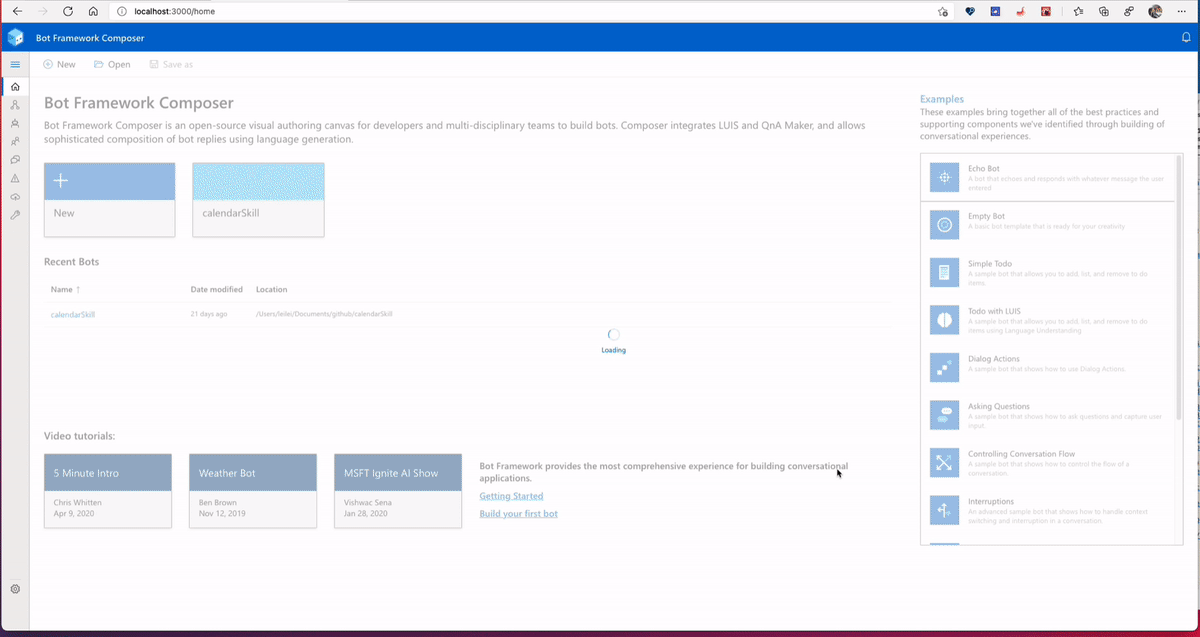Click the Echo Bot example icon
Viewport: 1200px width, 637px height.
[x=944, y=178]
